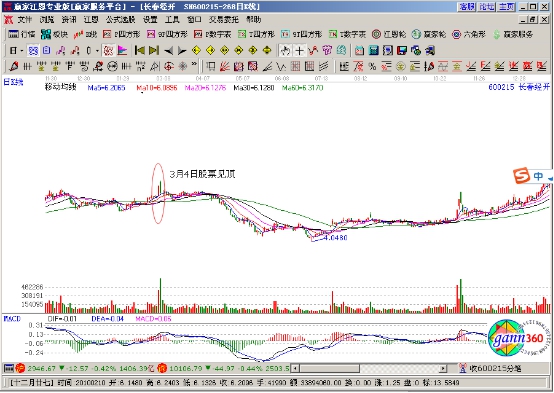Screen dimensions: 554x393
Task: Click the MACD indicator panel label
Action: tap(12, 319)
